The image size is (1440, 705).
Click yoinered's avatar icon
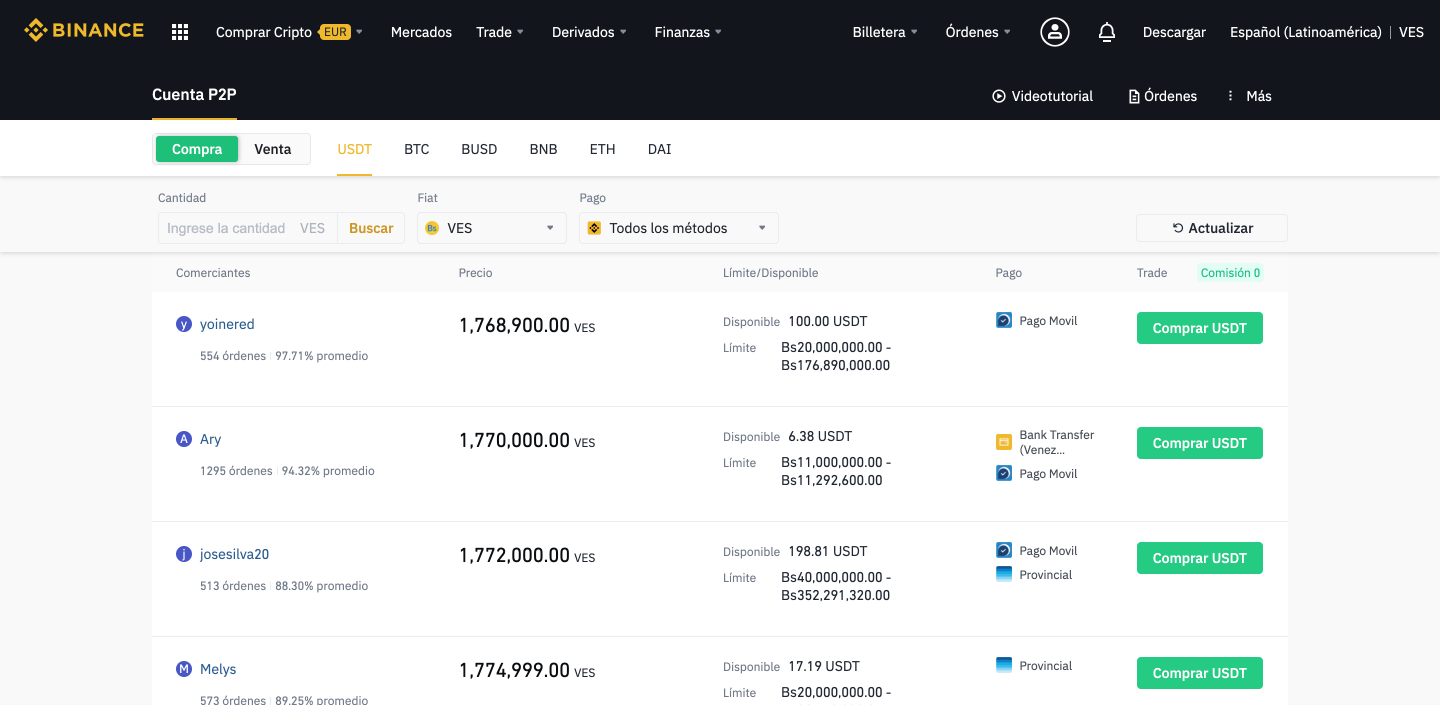coord(183,324)
